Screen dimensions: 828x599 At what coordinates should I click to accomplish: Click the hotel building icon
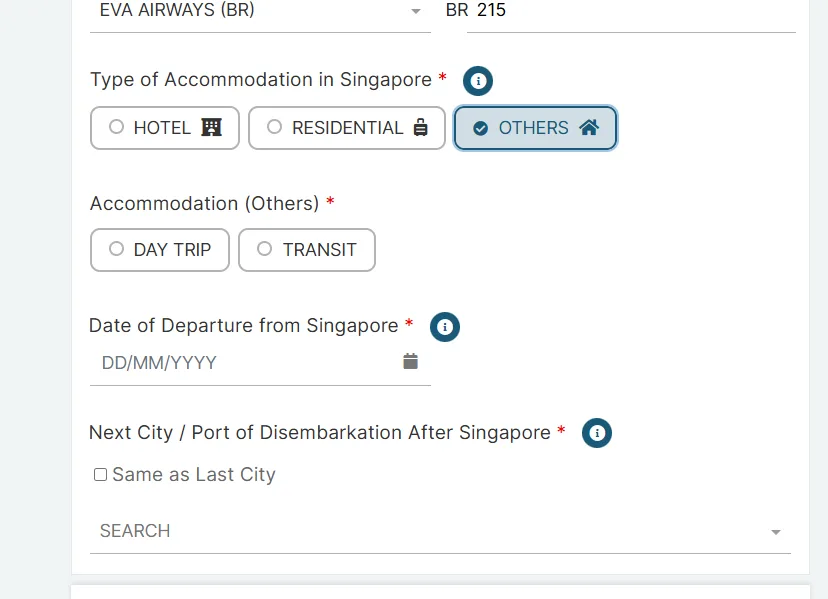click(211, 127)
